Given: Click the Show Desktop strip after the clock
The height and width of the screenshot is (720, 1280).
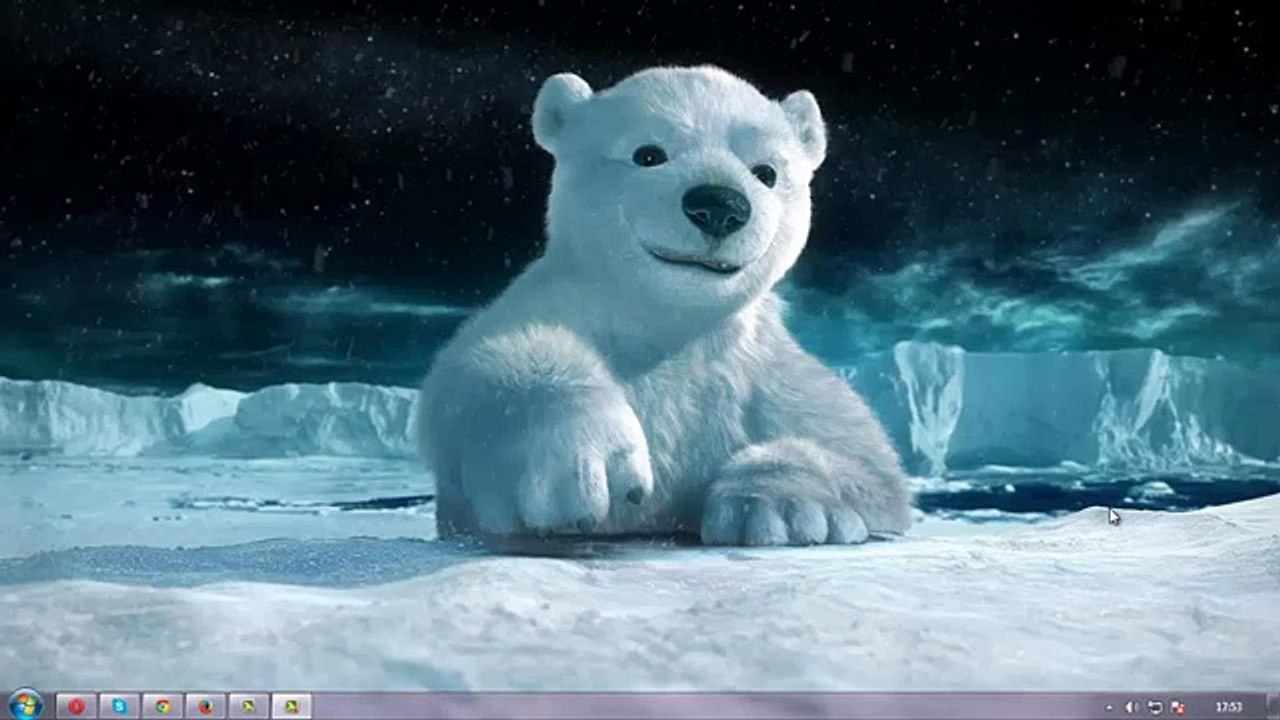Looking at the screenshot, I should [x=1273, y=706].
